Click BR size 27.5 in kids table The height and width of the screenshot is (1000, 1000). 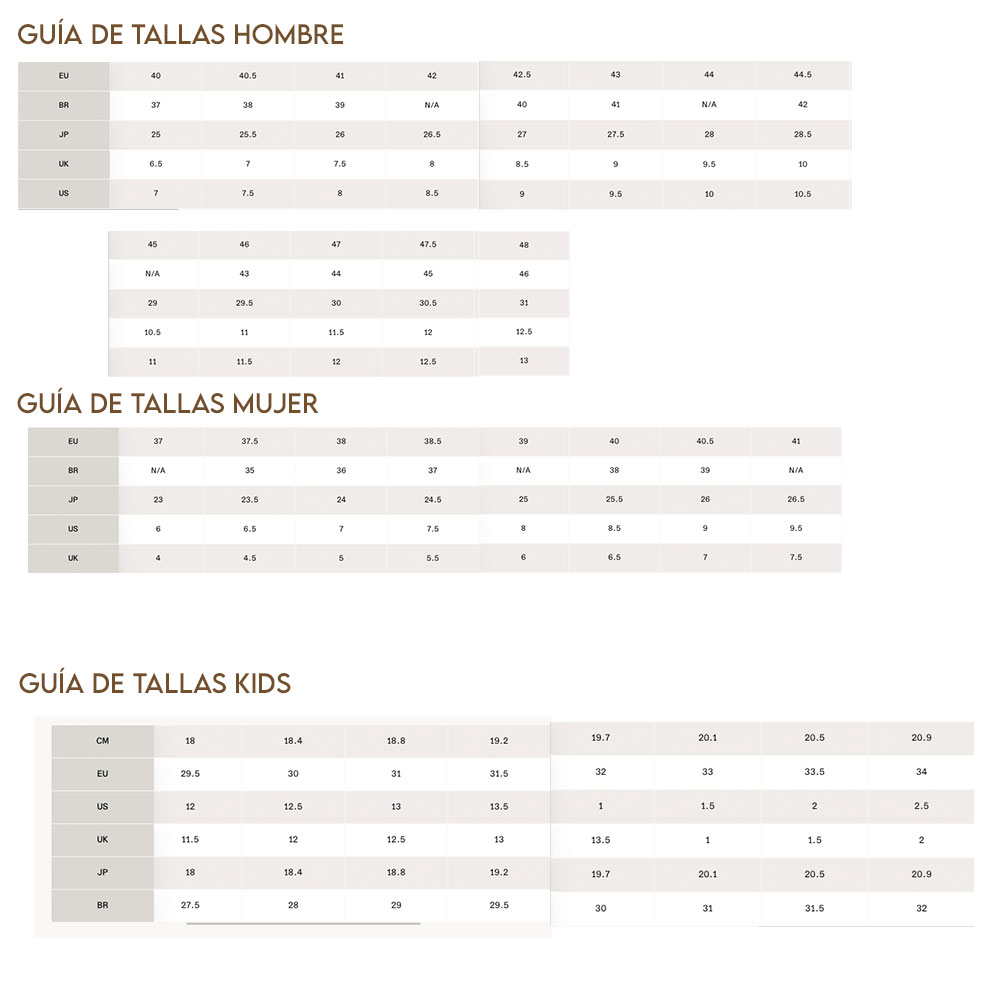pyautogui.click(x=190, y=905)
